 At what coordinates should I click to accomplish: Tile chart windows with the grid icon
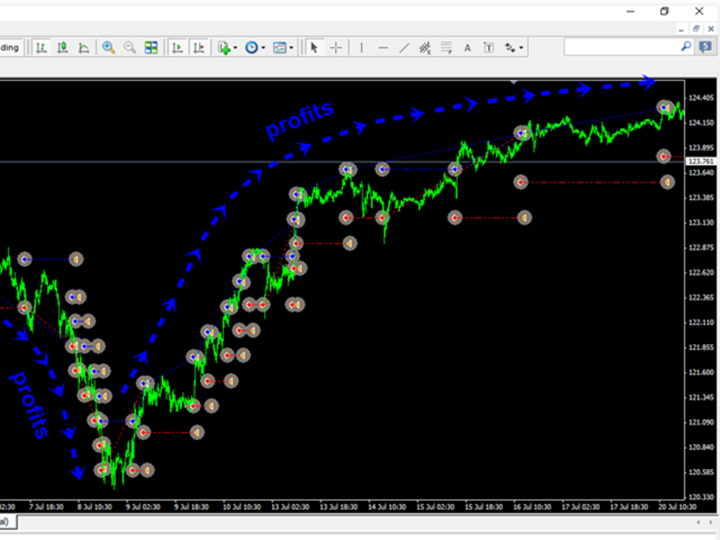tap(151, 47)
